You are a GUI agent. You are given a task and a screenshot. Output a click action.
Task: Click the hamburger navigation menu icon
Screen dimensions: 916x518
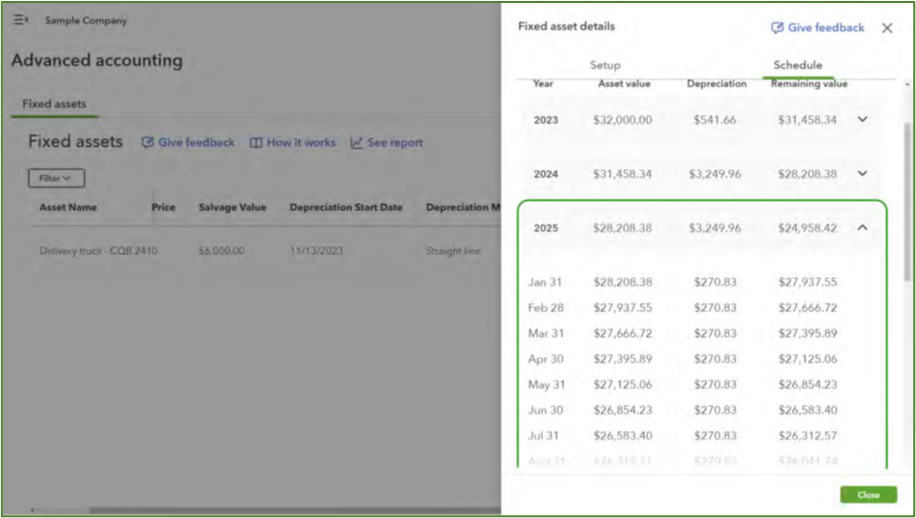[20, 20]
